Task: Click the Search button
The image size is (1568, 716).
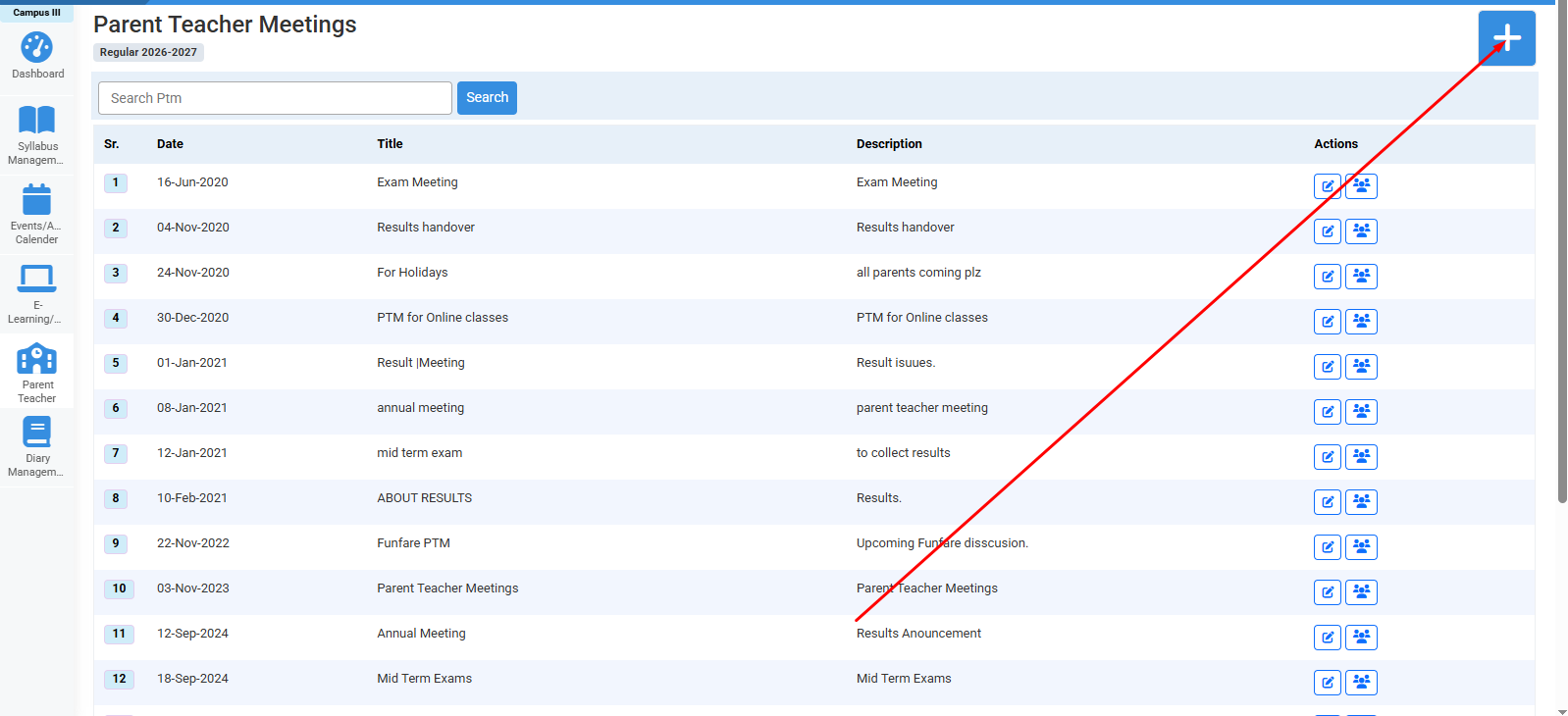Action: [x=487, y=98]
